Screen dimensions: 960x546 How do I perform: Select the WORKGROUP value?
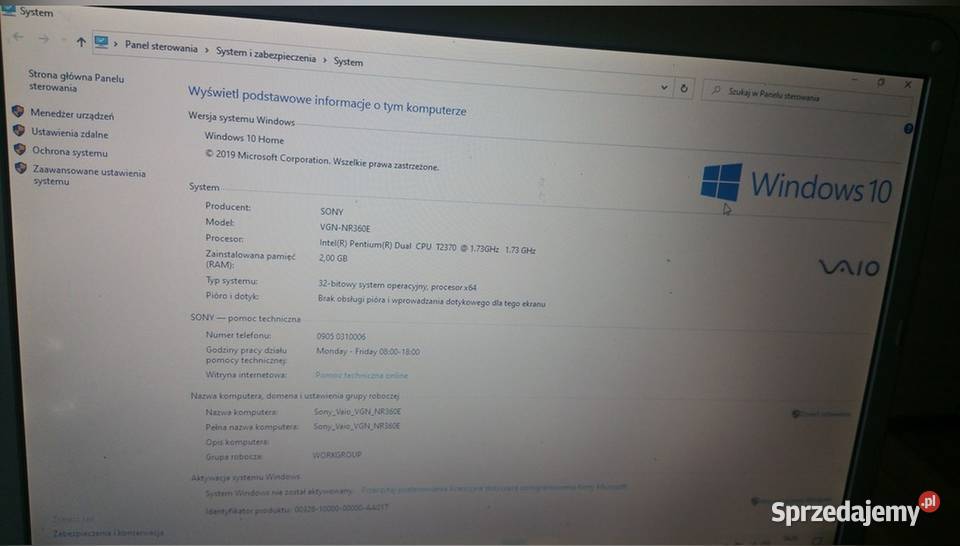[x=337, y=455]
